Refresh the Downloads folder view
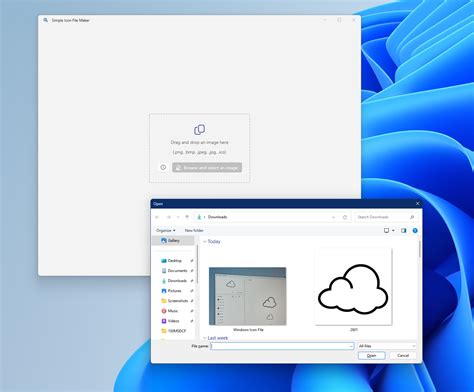The width and height of the screenshot is (474, 392). pos(345,217)
